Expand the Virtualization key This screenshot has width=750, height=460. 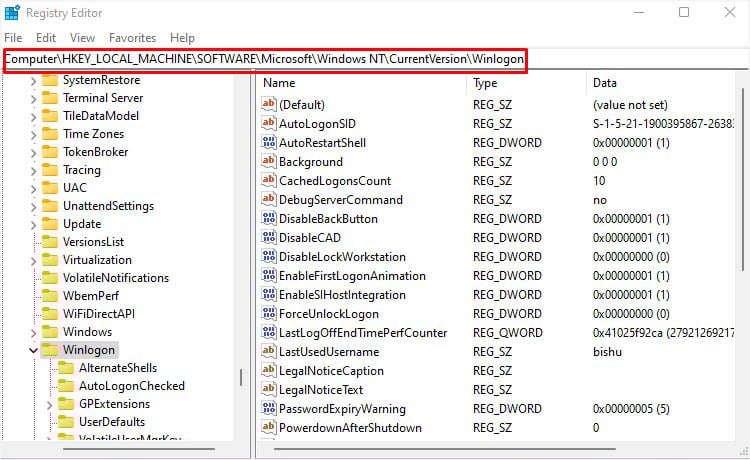point(33,261)
